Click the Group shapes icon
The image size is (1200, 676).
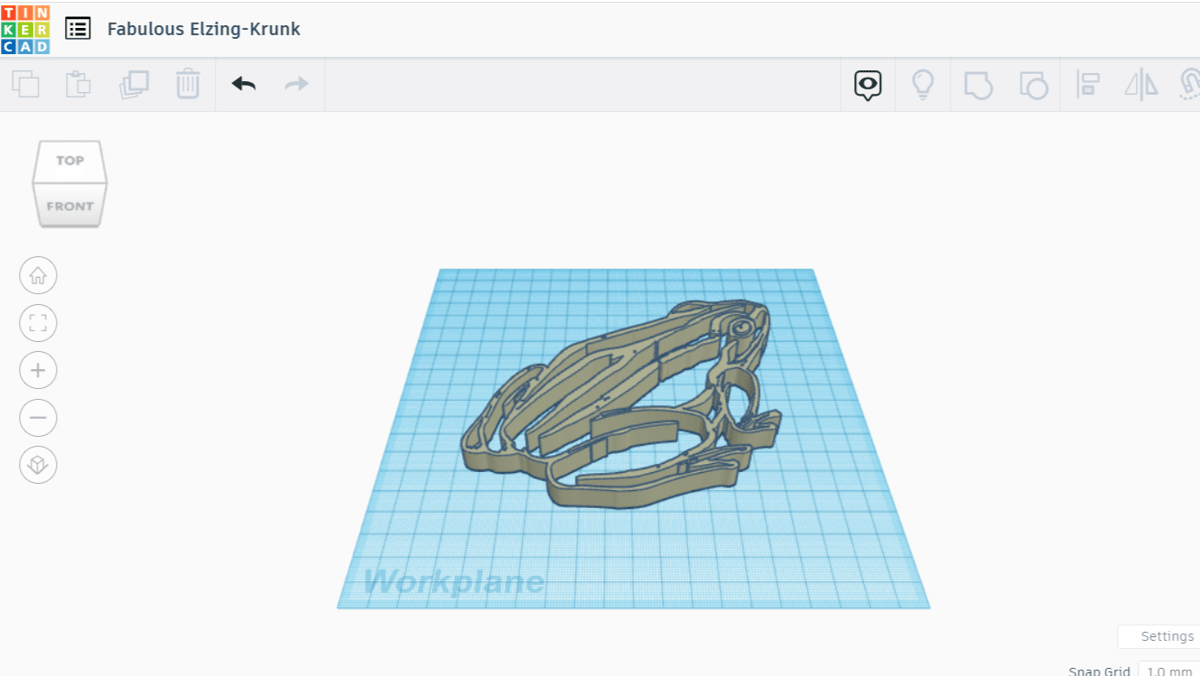[x=978, y=85]
